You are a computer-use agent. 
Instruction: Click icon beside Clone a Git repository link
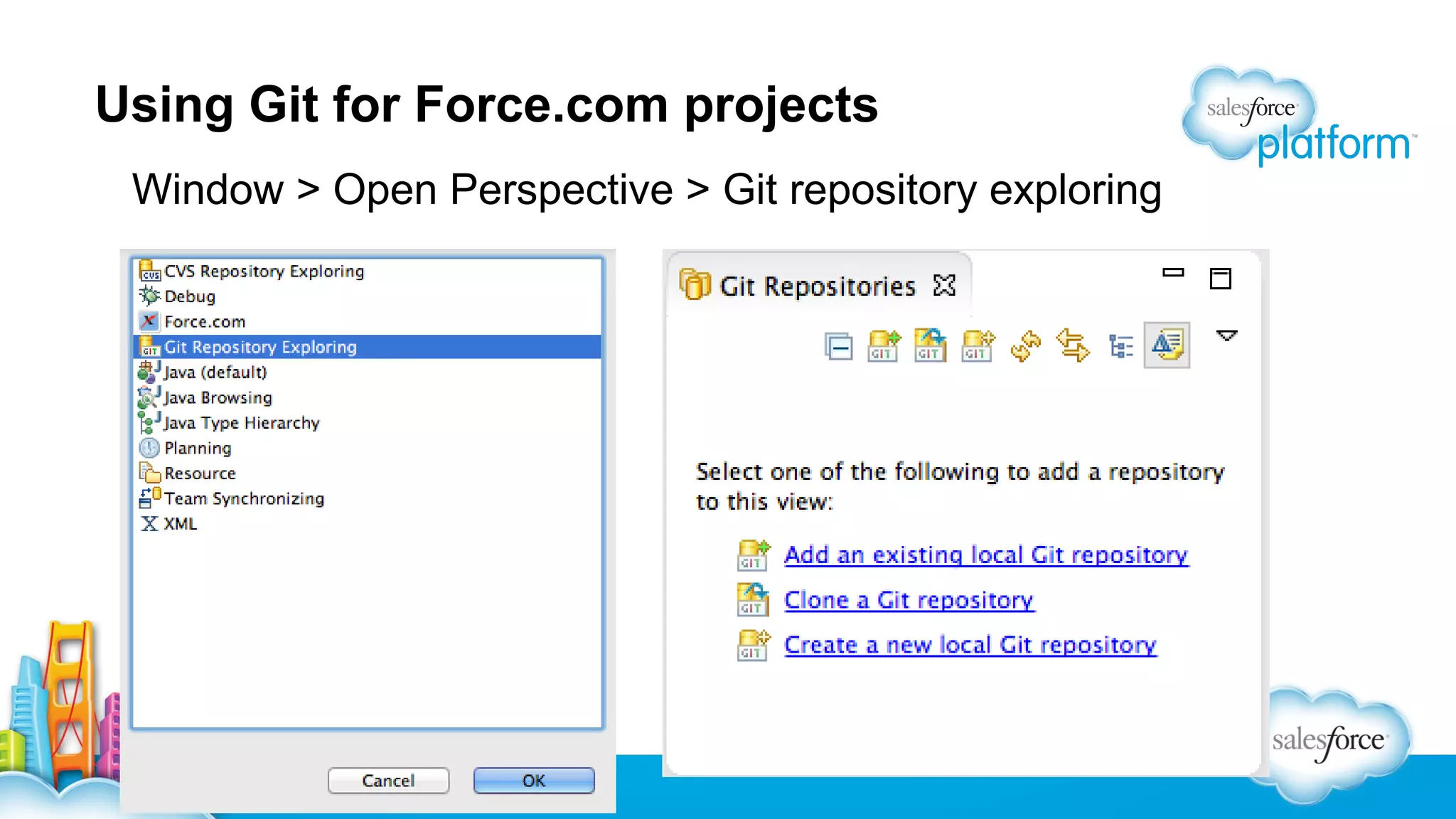coord(753,599)
